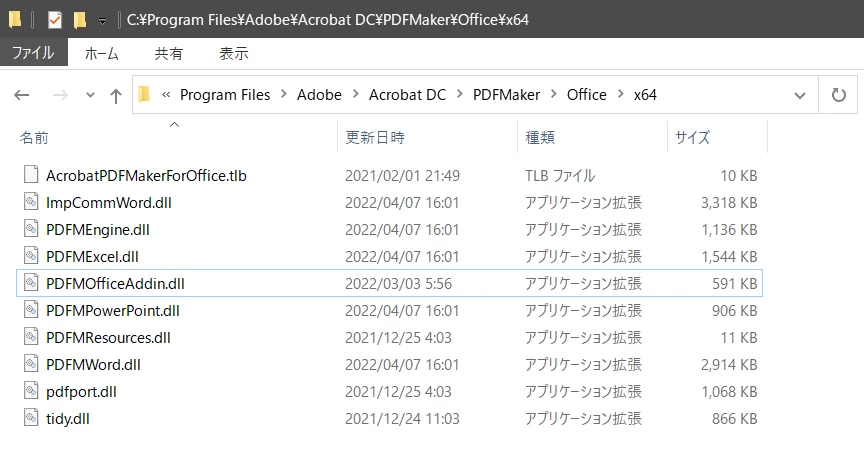Viewport: 864px width, 460px height.
Task: Go forward with the right arrow button
Action: click(60, 95)
